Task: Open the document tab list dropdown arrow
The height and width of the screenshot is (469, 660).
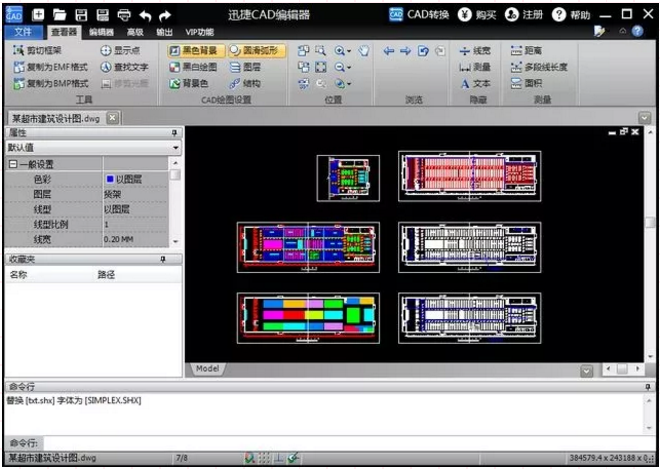Action: click(644, 118)
